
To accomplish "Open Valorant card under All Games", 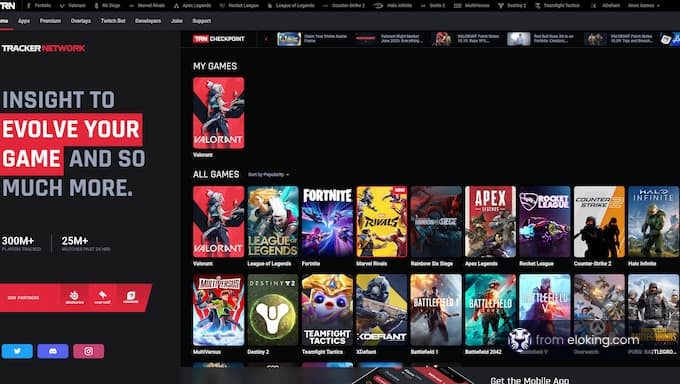I will tap(219, 222).
